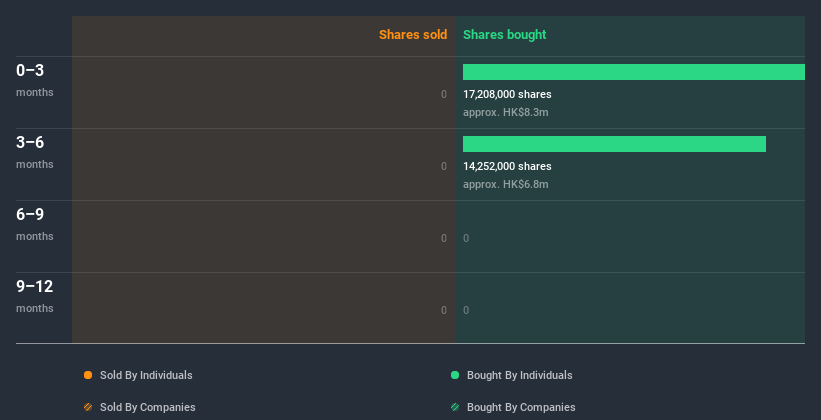Select the Bought By Companies legend label

coord(521,407)
